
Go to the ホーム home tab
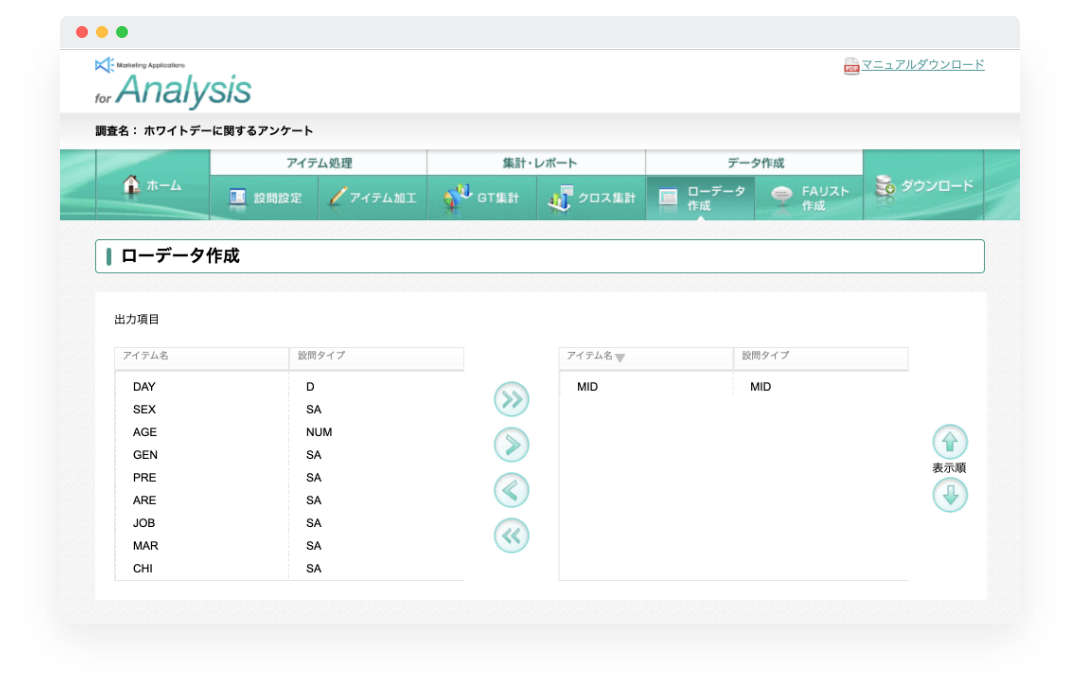point(152,185)
